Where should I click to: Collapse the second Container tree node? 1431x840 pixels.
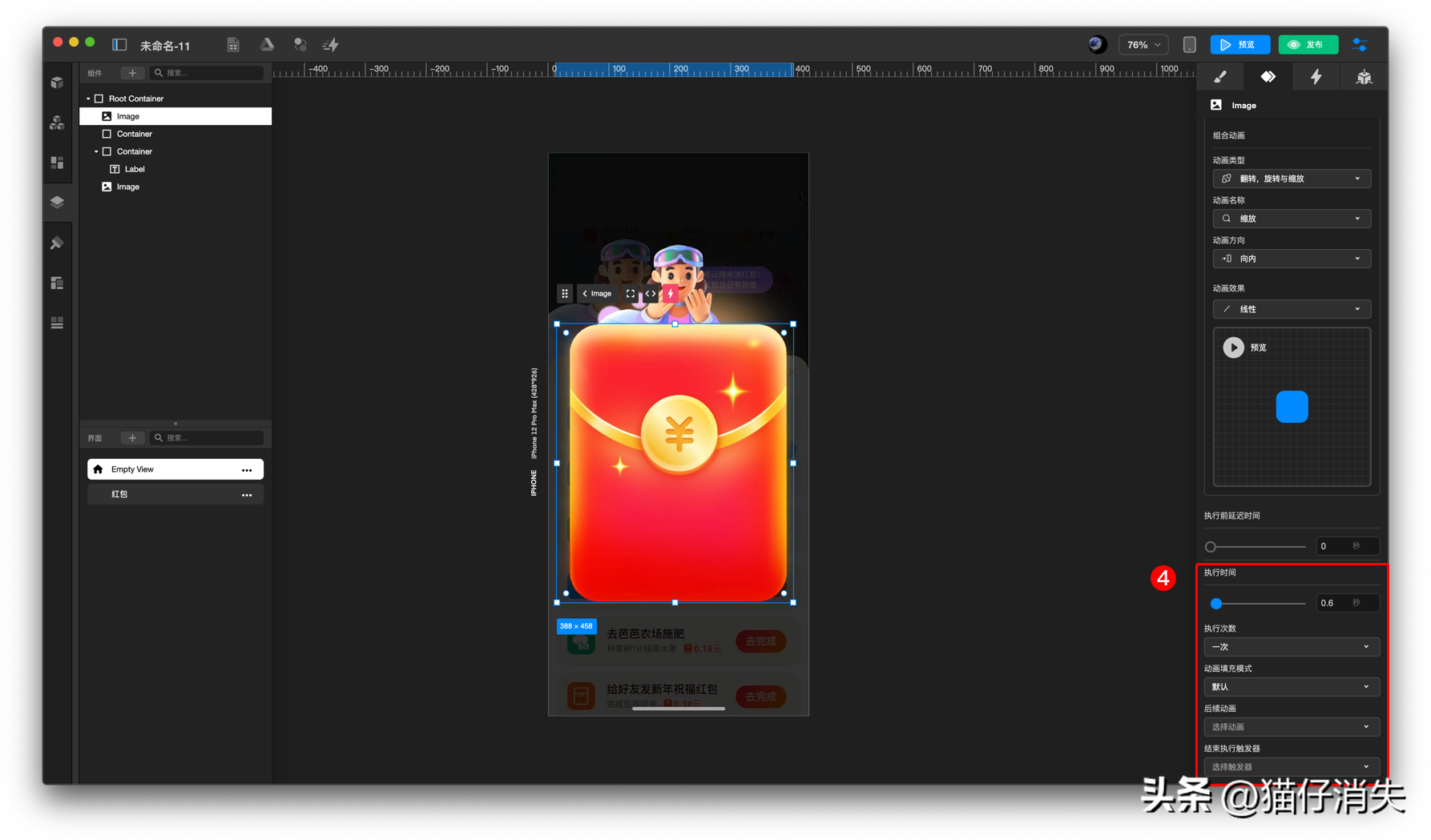(x=96, y=151)
